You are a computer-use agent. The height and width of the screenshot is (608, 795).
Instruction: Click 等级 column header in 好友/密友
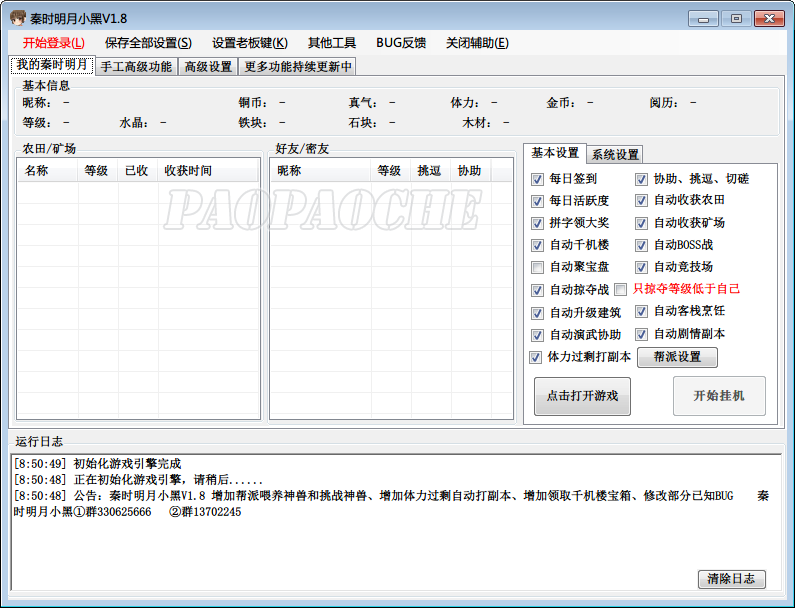click(390, 171)
